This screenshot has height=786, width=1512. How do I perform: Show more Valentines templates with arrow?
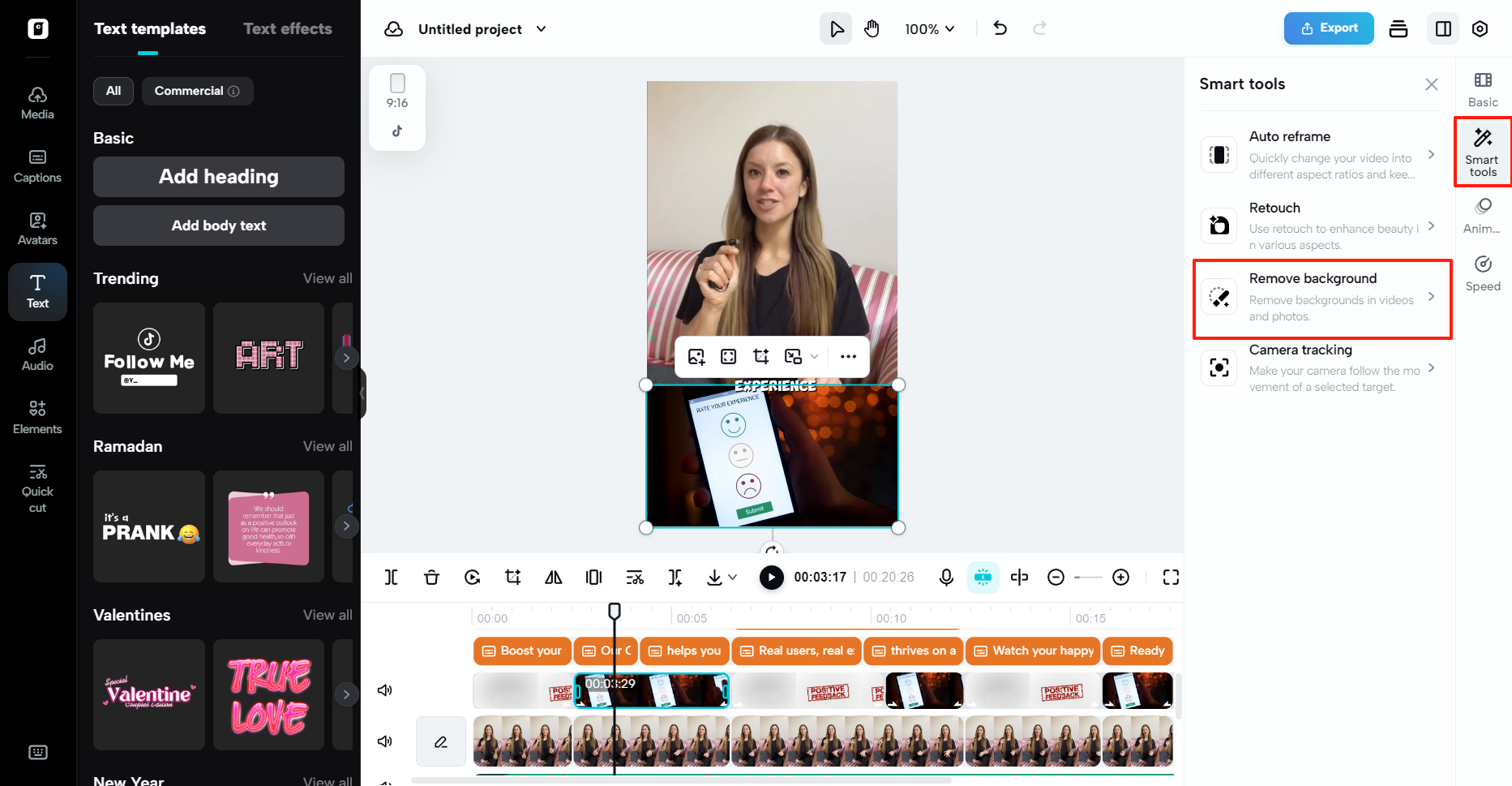346,694
